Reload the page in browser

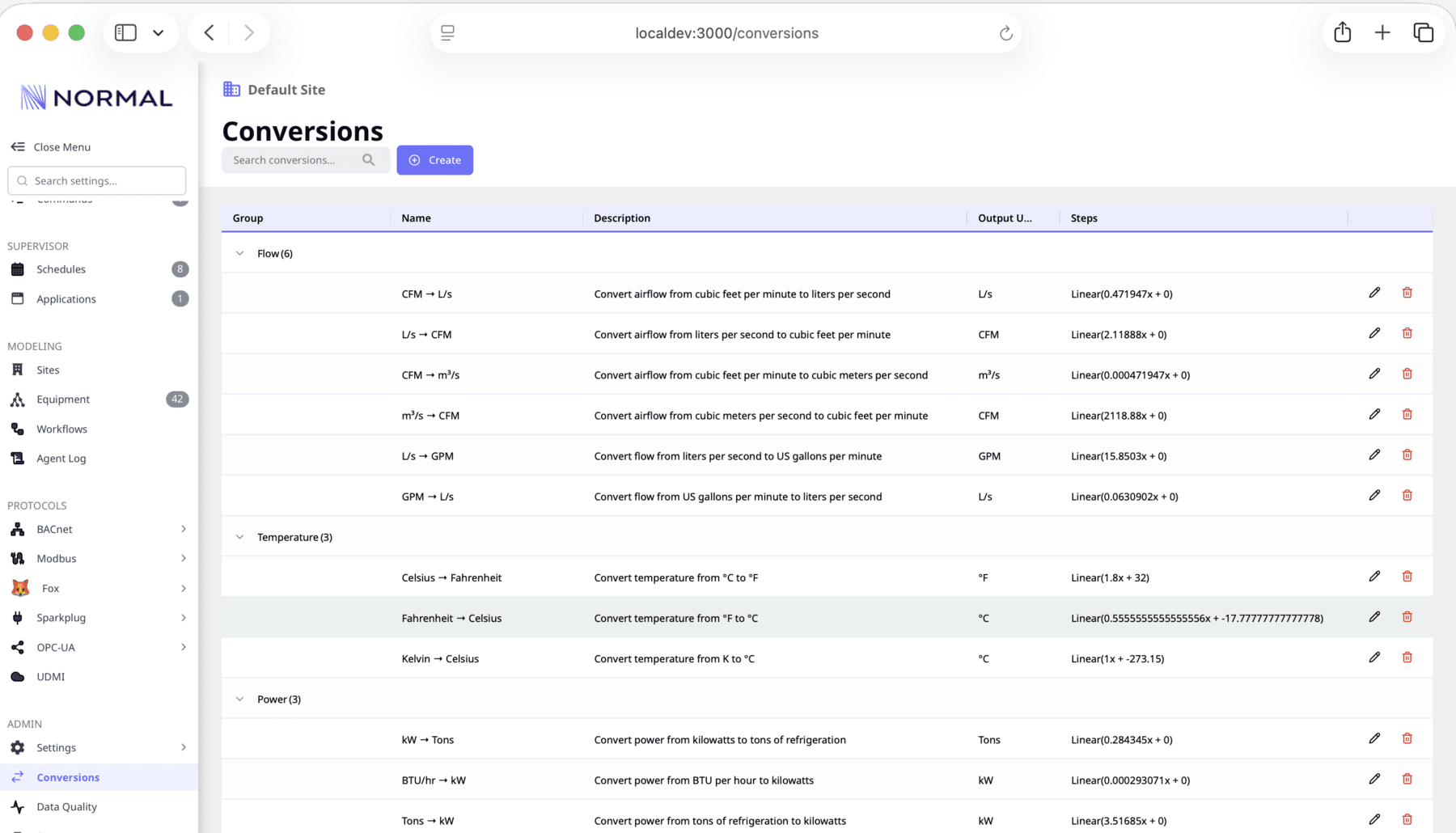click(1005, 33)
